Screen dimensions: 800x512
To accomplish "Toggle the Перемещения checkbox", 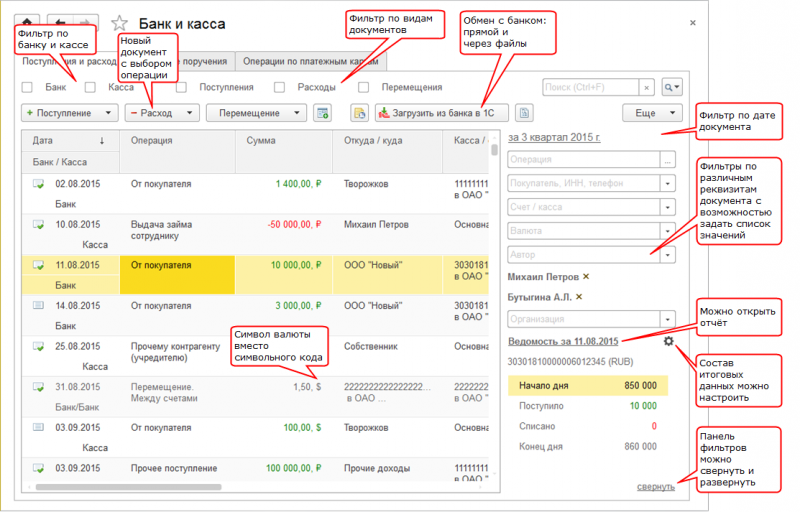I will click(364, 88).
